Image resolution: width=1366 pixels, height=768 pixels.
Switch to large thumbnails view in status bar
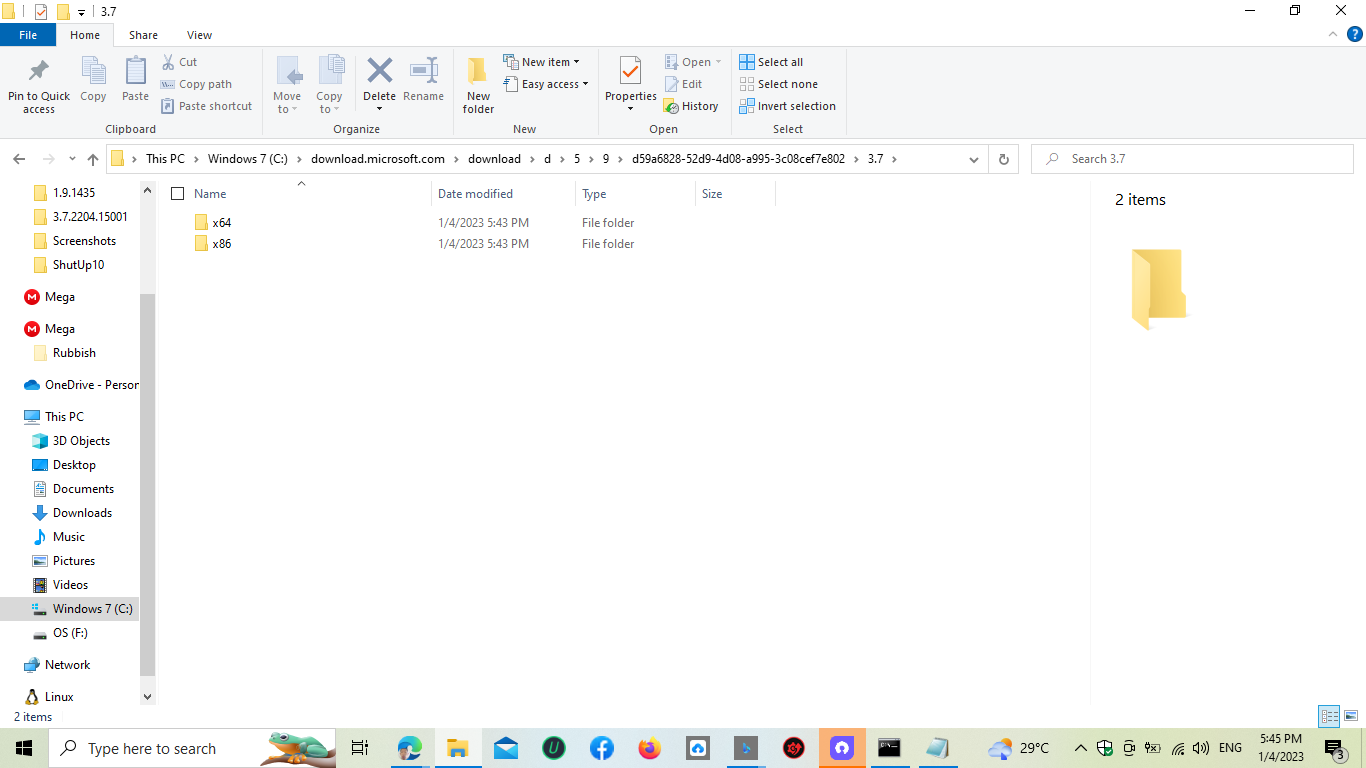coord(1352,716)
